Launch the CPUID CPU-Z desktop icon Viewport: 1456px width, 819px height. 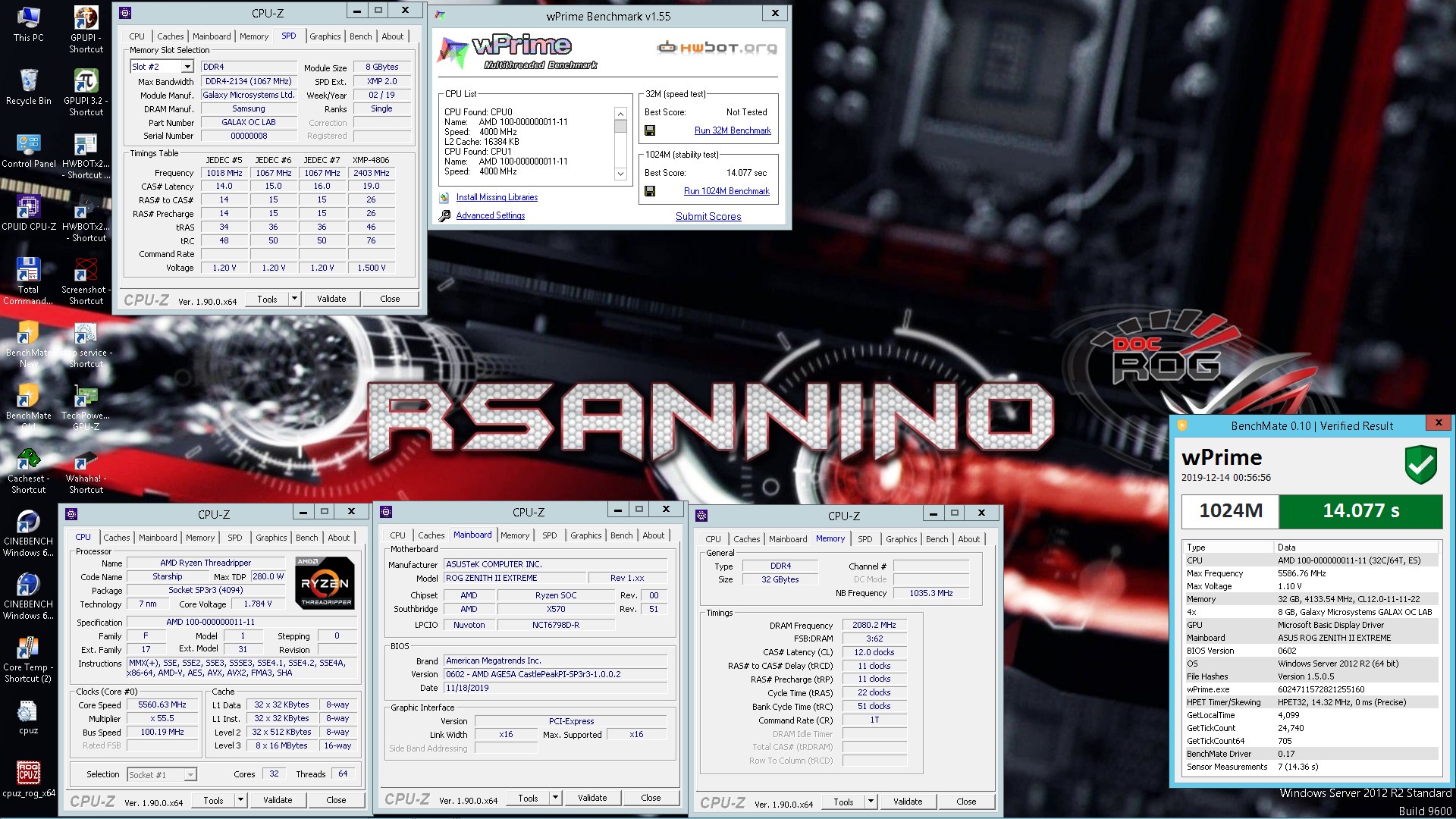[x=28, y=212]
